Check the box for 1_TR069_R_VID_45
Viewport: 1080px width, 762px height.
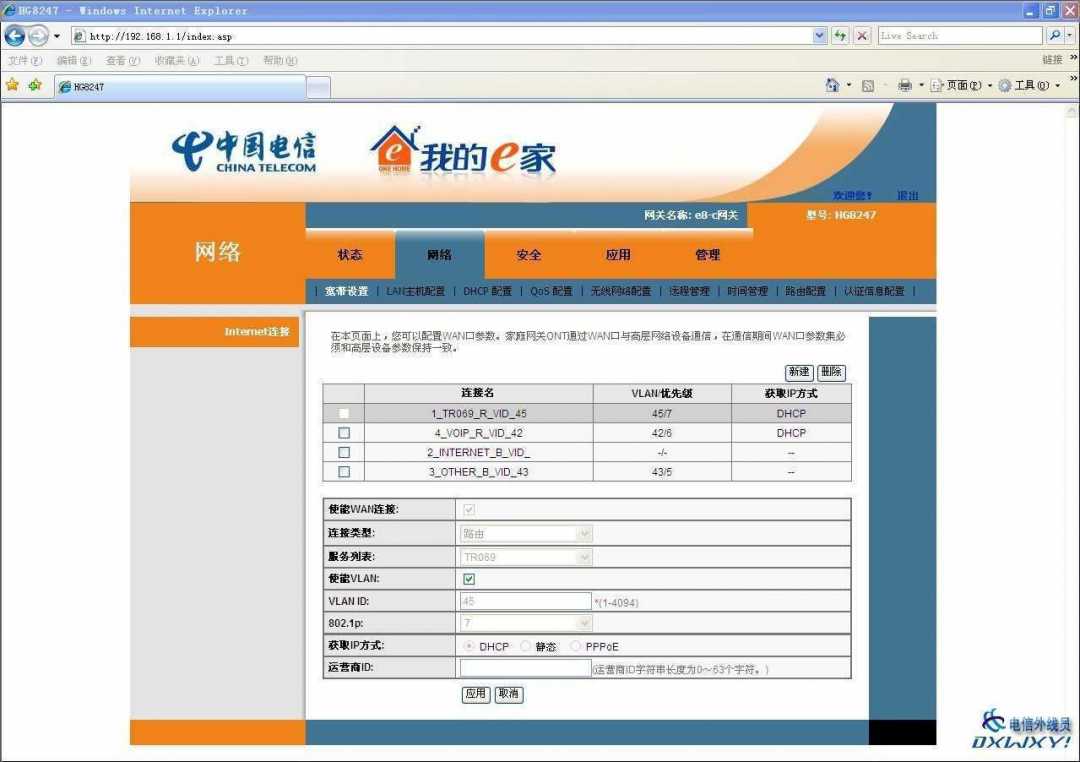click(x=344, y=413)
